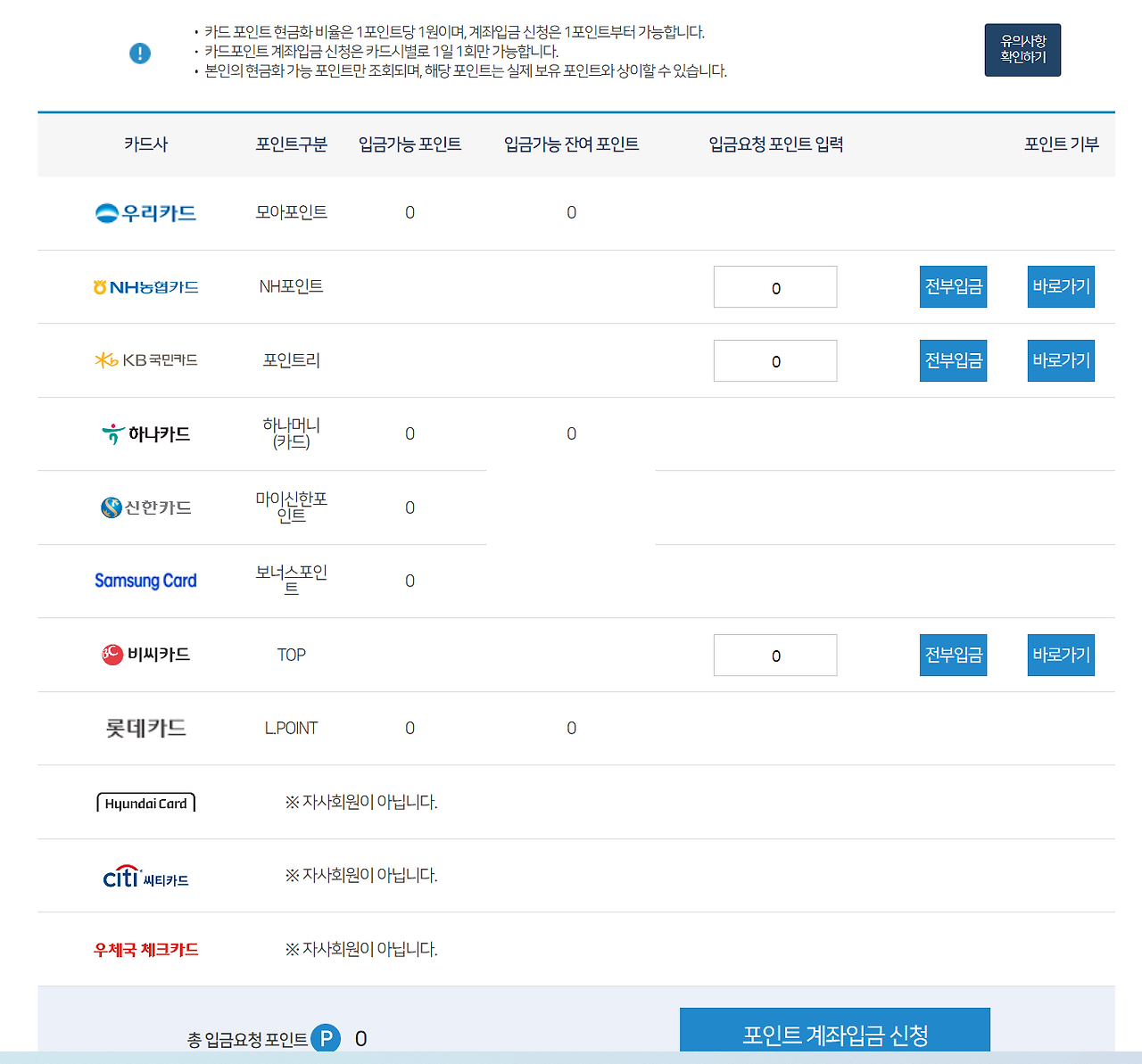The height and width of the screenshot is (1064, 1142).
Task: Click Shinhan Card's 입금가능 포인트 value
Action: [x=410, y=507]
